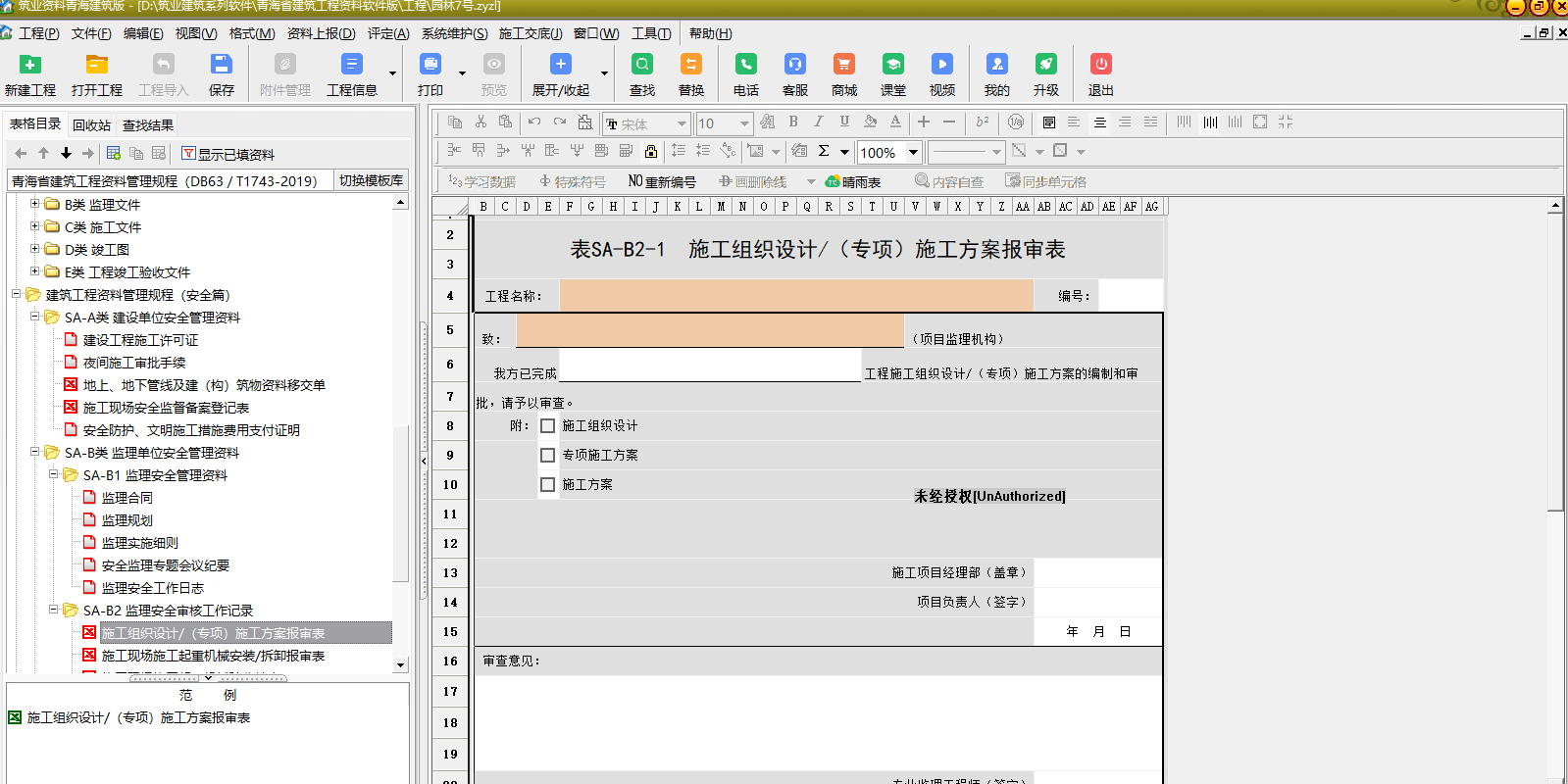Toggle the 显示已填资料 checkbox
This screenshot has width=1568, height=784.
[189, 154]
